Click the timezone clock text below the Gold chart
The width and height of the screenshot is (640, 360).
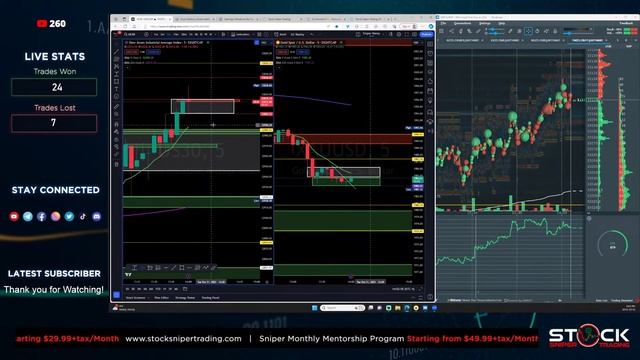tap(402, 289)
